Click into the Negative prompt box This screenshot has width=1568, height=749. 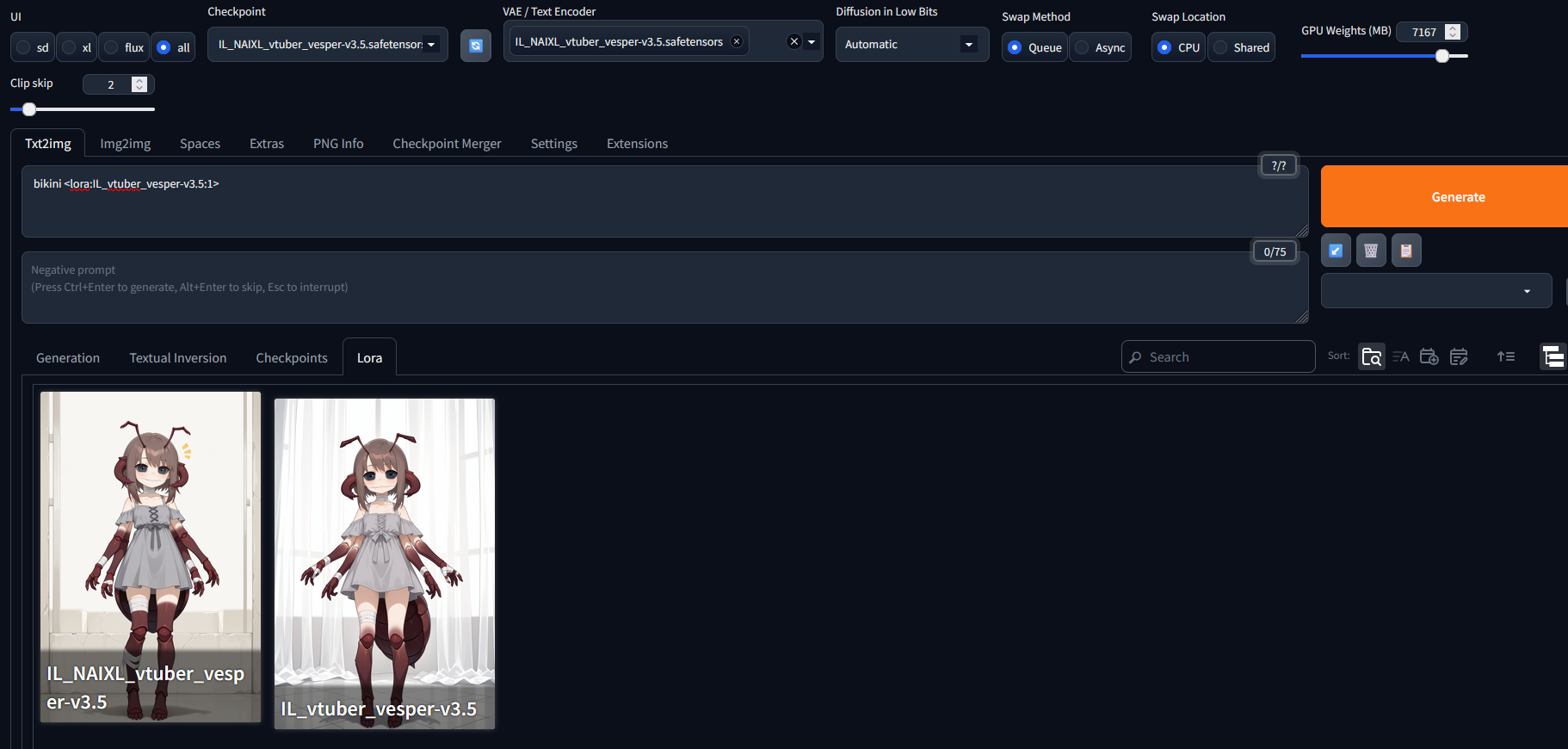coord(664,288)
